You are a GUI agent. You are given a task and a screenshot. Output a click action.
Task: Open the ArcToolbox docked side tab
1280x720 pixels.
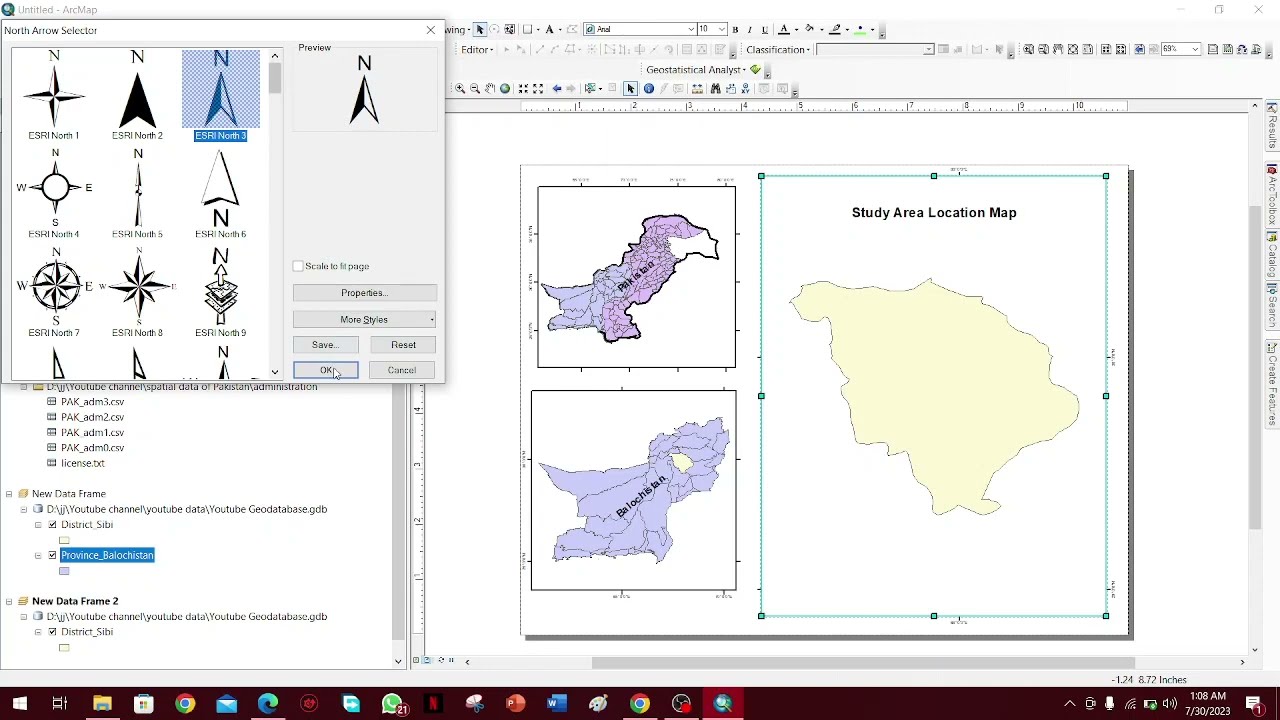point(1272,196)
